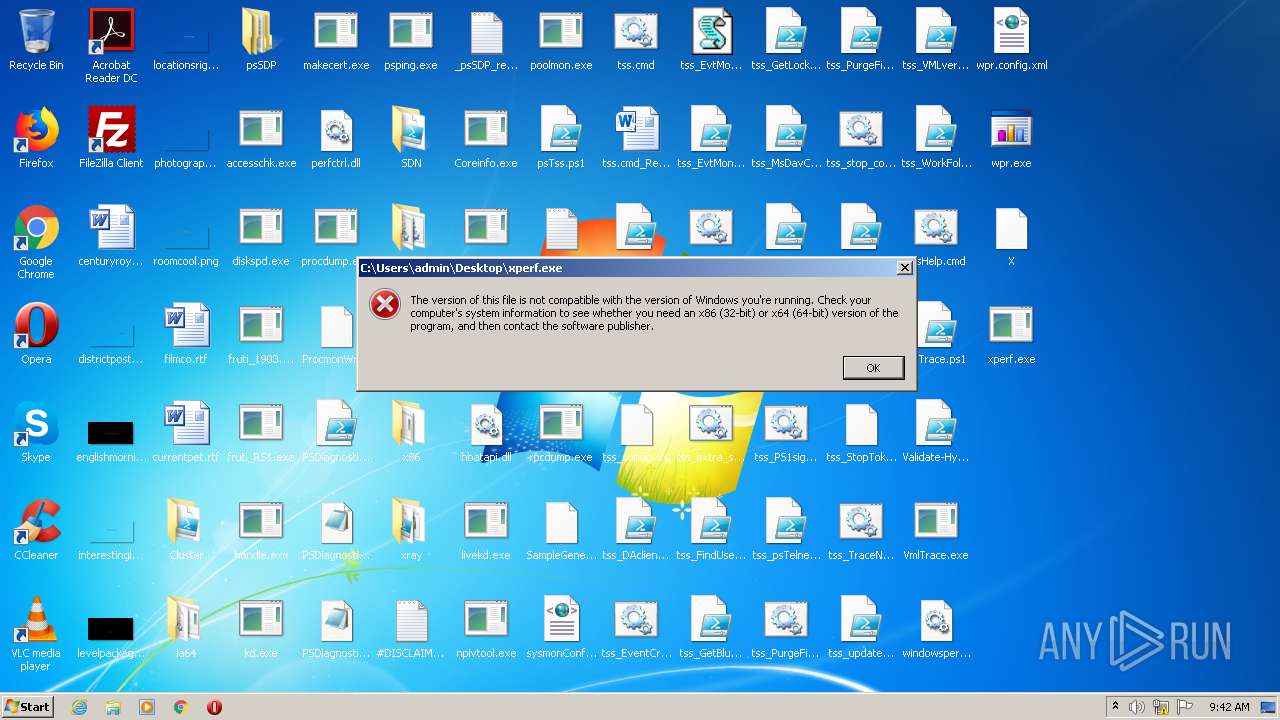1280x720 pixels.
Task: Open Action Center flag icon
Action: [x=1185, y=707]
